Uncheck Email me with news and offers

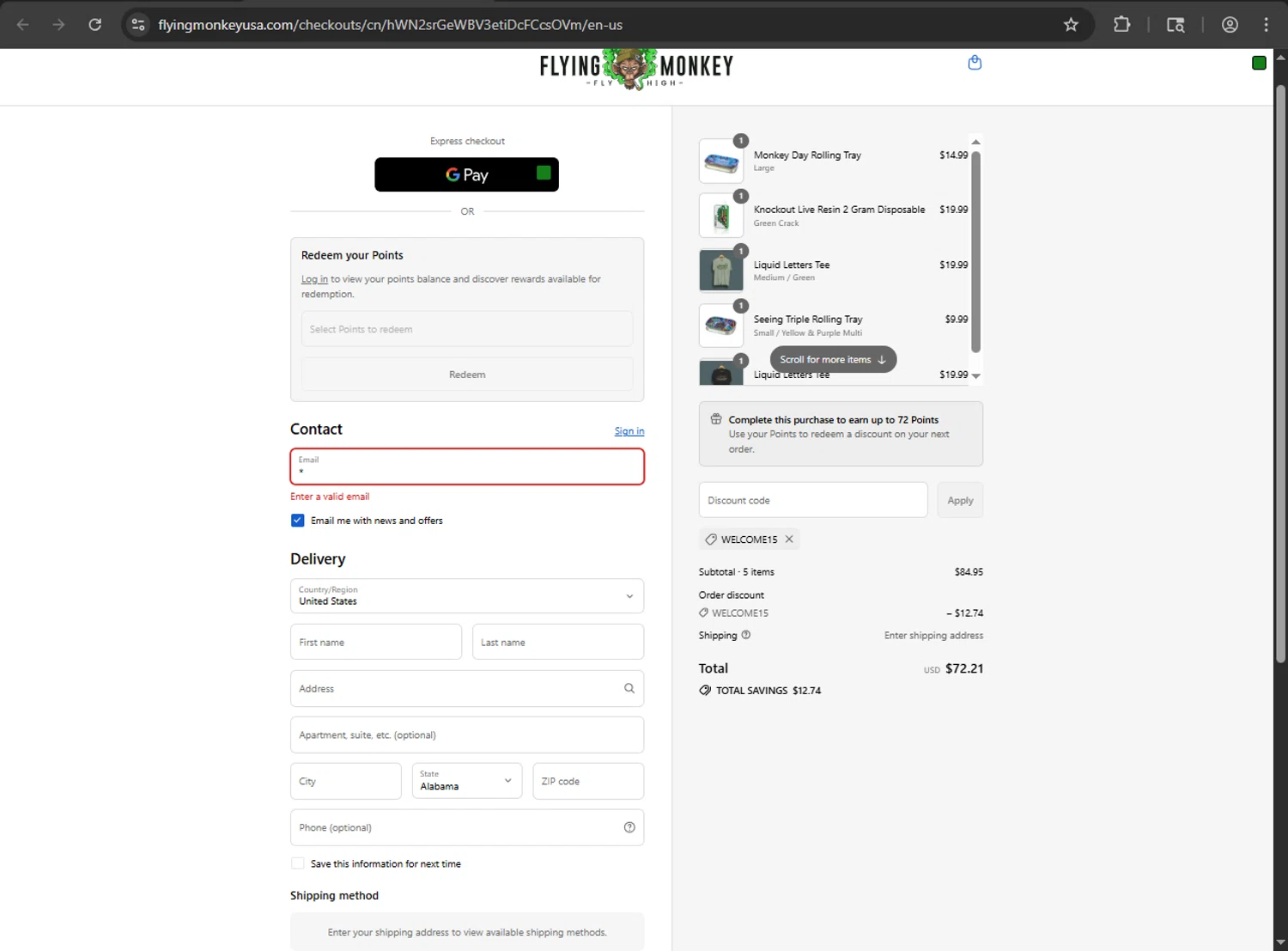[x=297, y=521]
